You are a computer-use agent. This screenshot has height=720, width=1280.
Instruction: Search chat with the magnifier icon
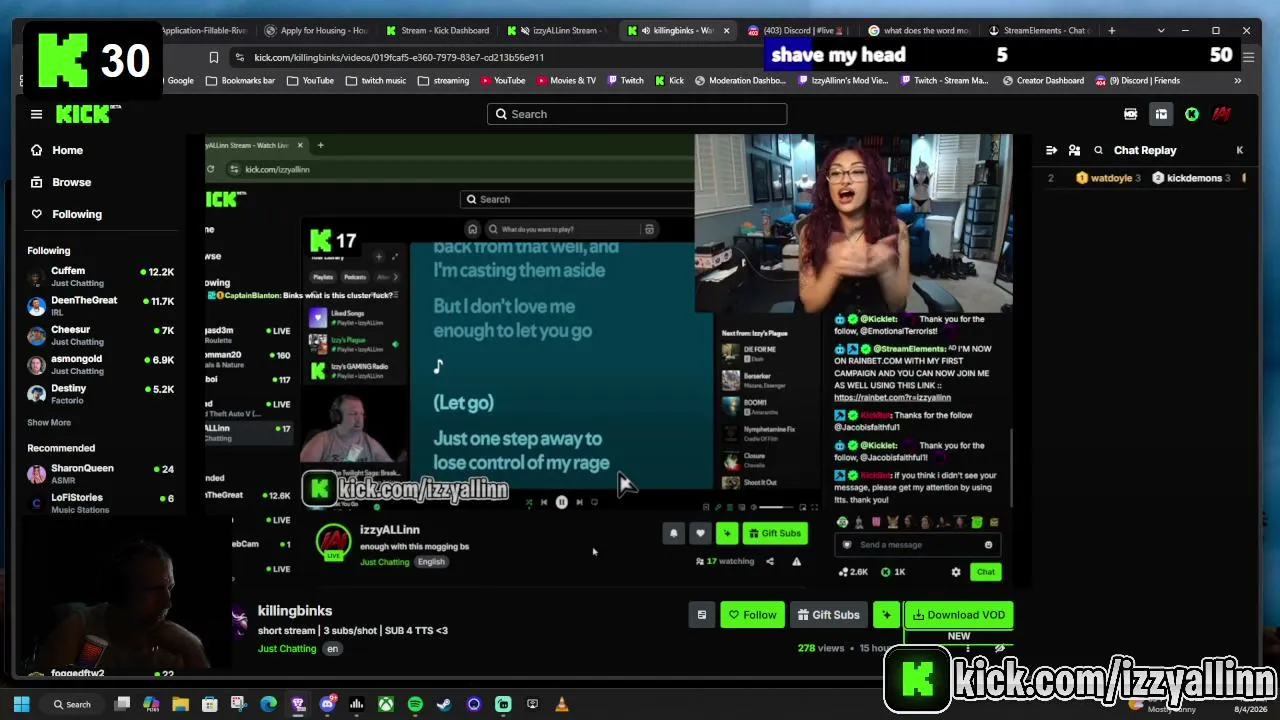(x=1098, y=150)
